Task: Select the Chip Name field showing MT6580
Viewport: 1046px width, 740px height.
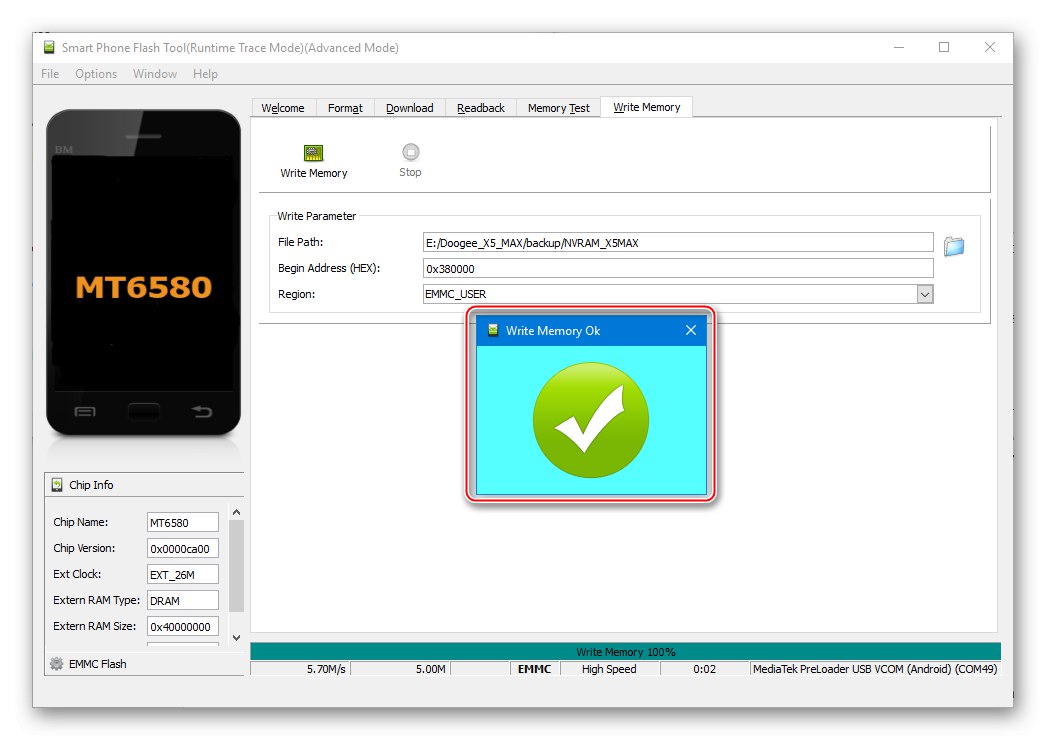Action: point(183,522)
